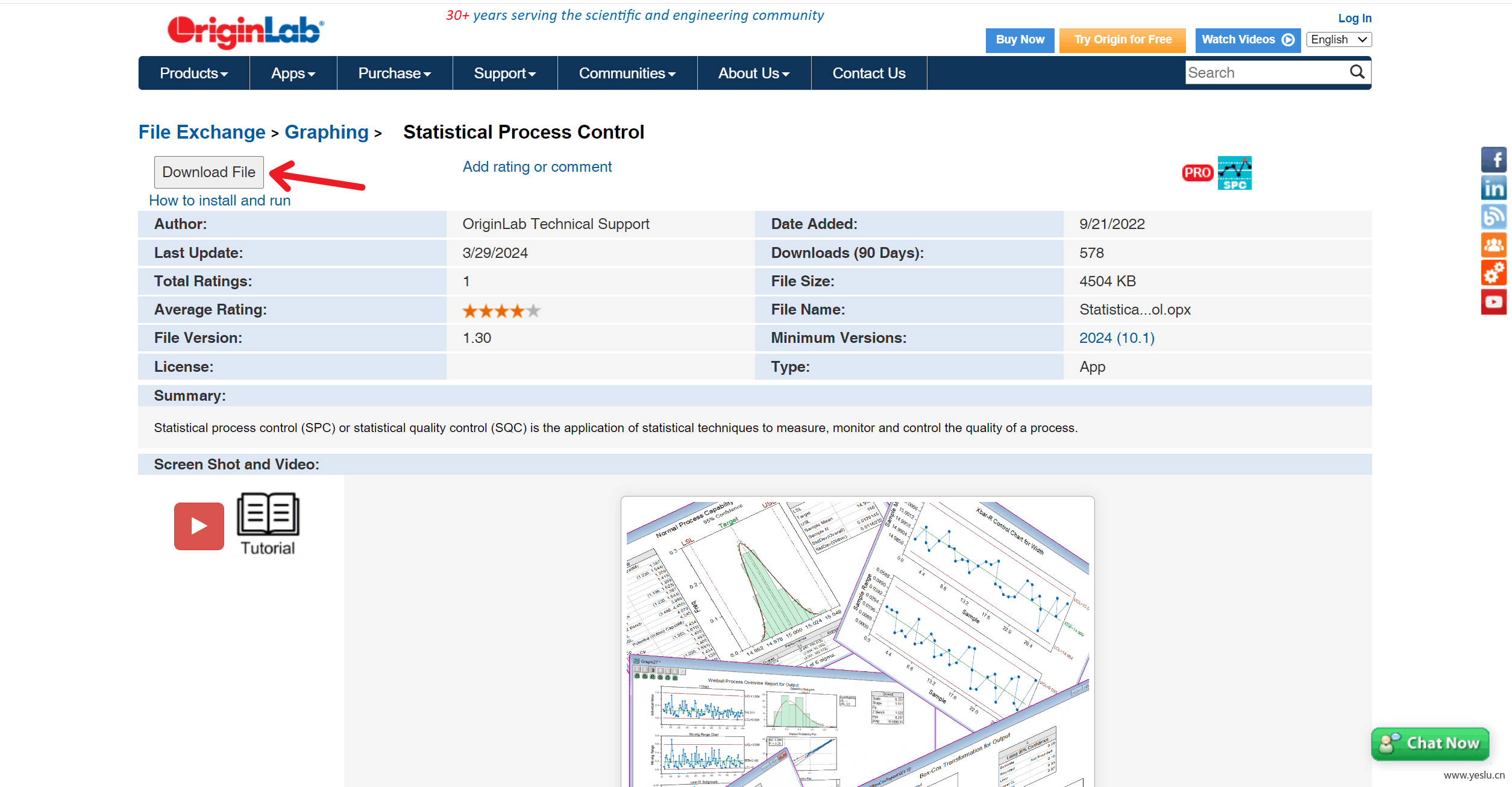
Task: Open the blog RSS sidebar icon
Action: pyautogui.click(x=1494, y=216)
